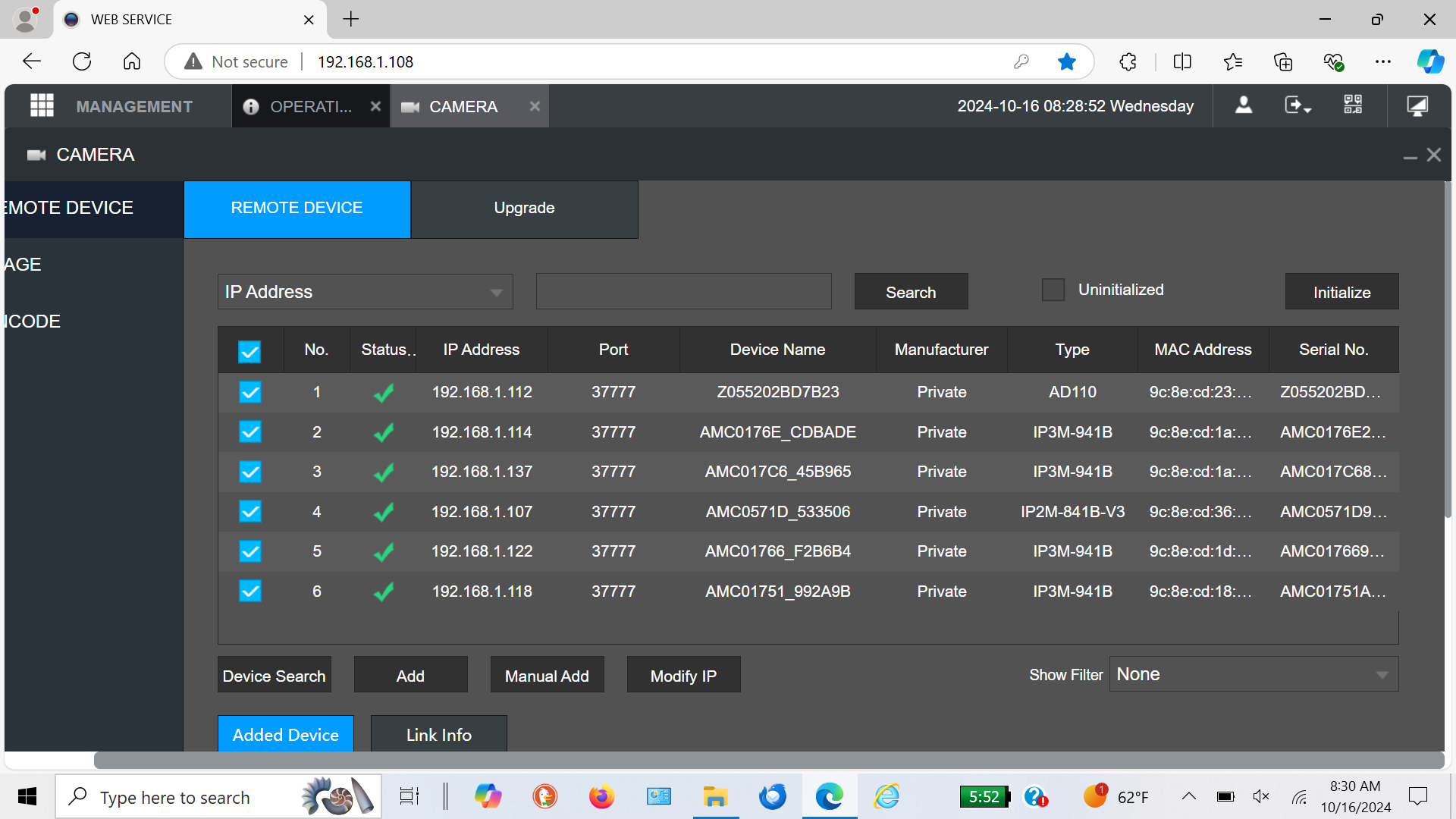Close the OPERATI... tab

pos(375,106)
